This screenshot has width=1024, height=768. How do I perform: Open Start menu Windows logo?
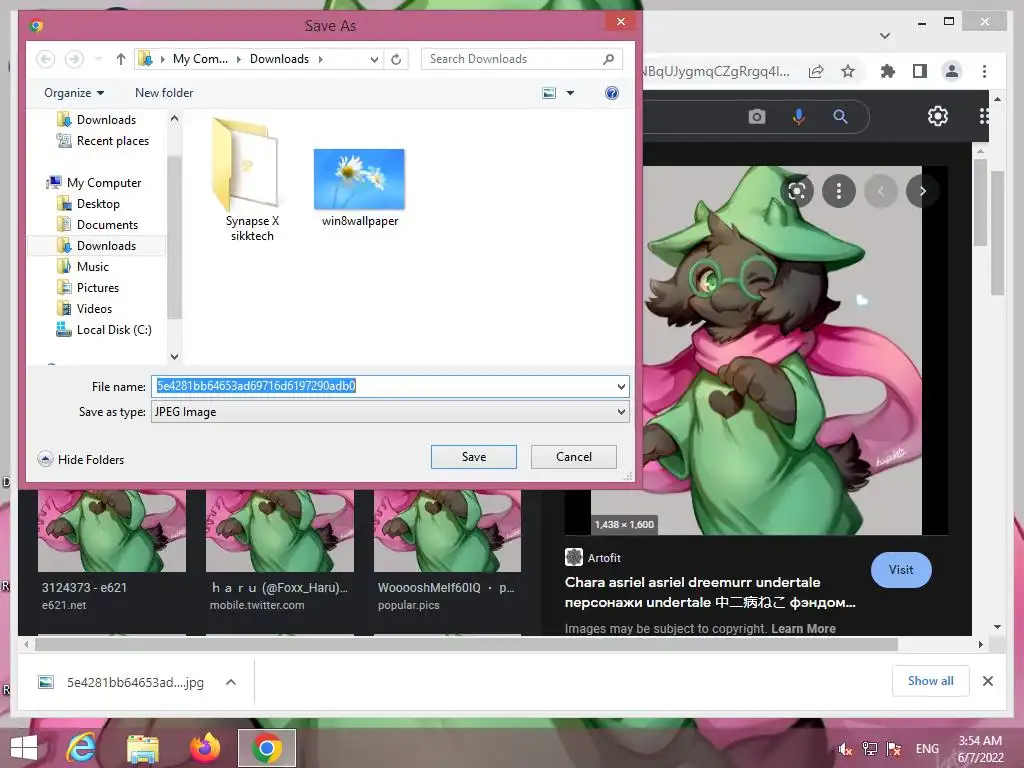tap(24, 748)
